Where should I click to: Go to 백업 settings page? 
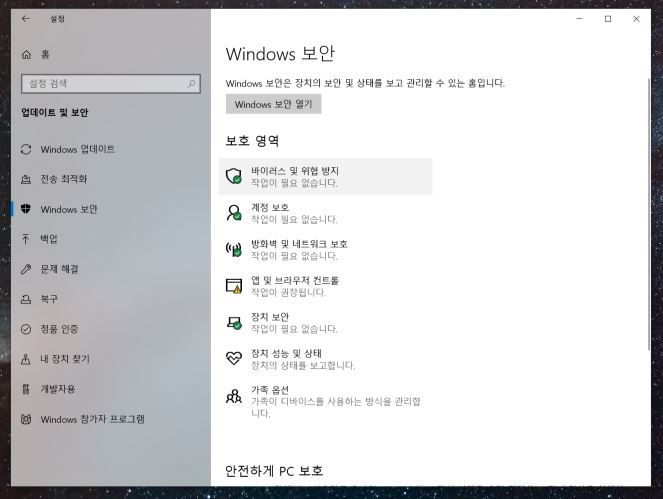point(49,239)
